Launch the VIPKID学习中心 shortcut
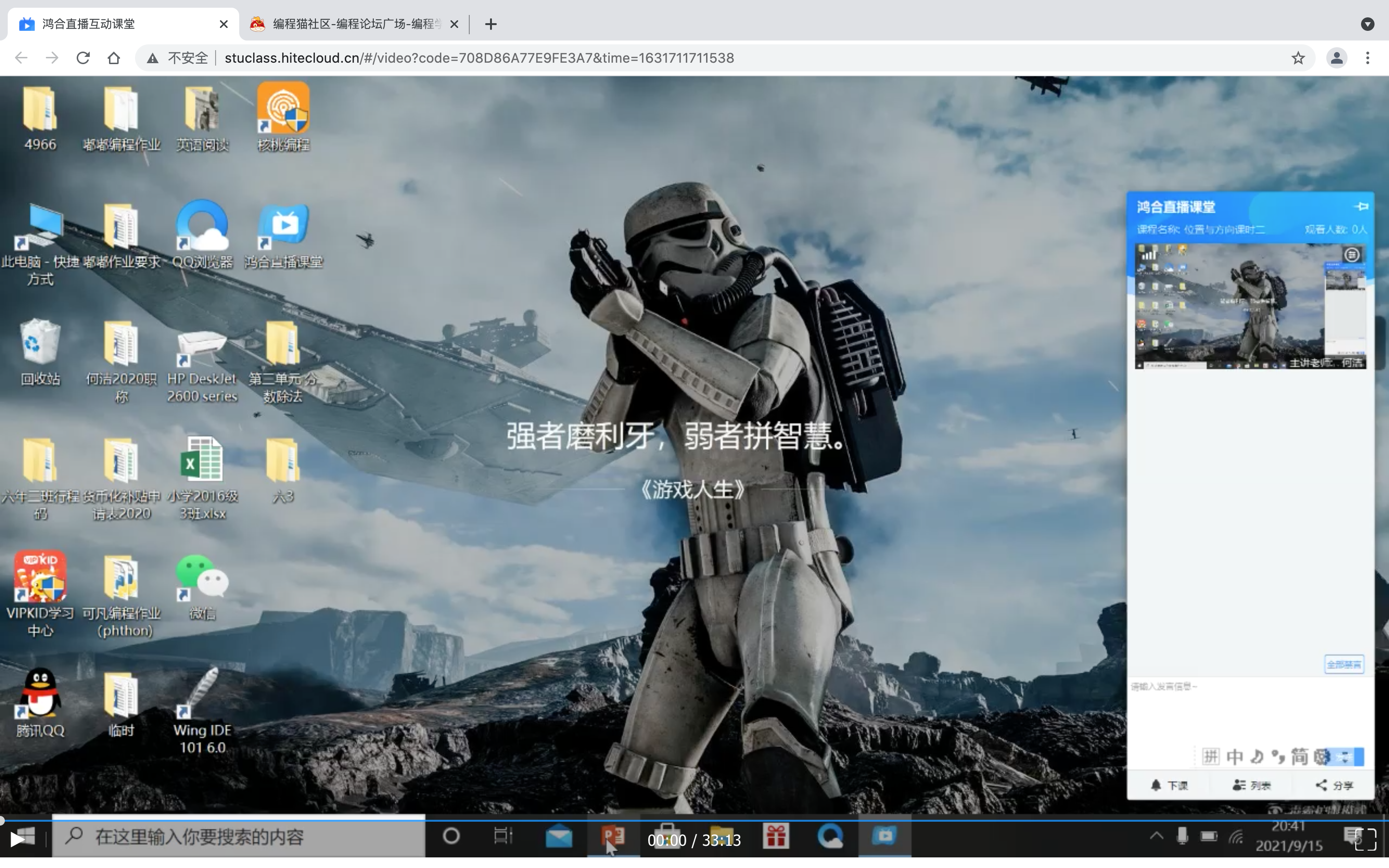 point(40,576)
